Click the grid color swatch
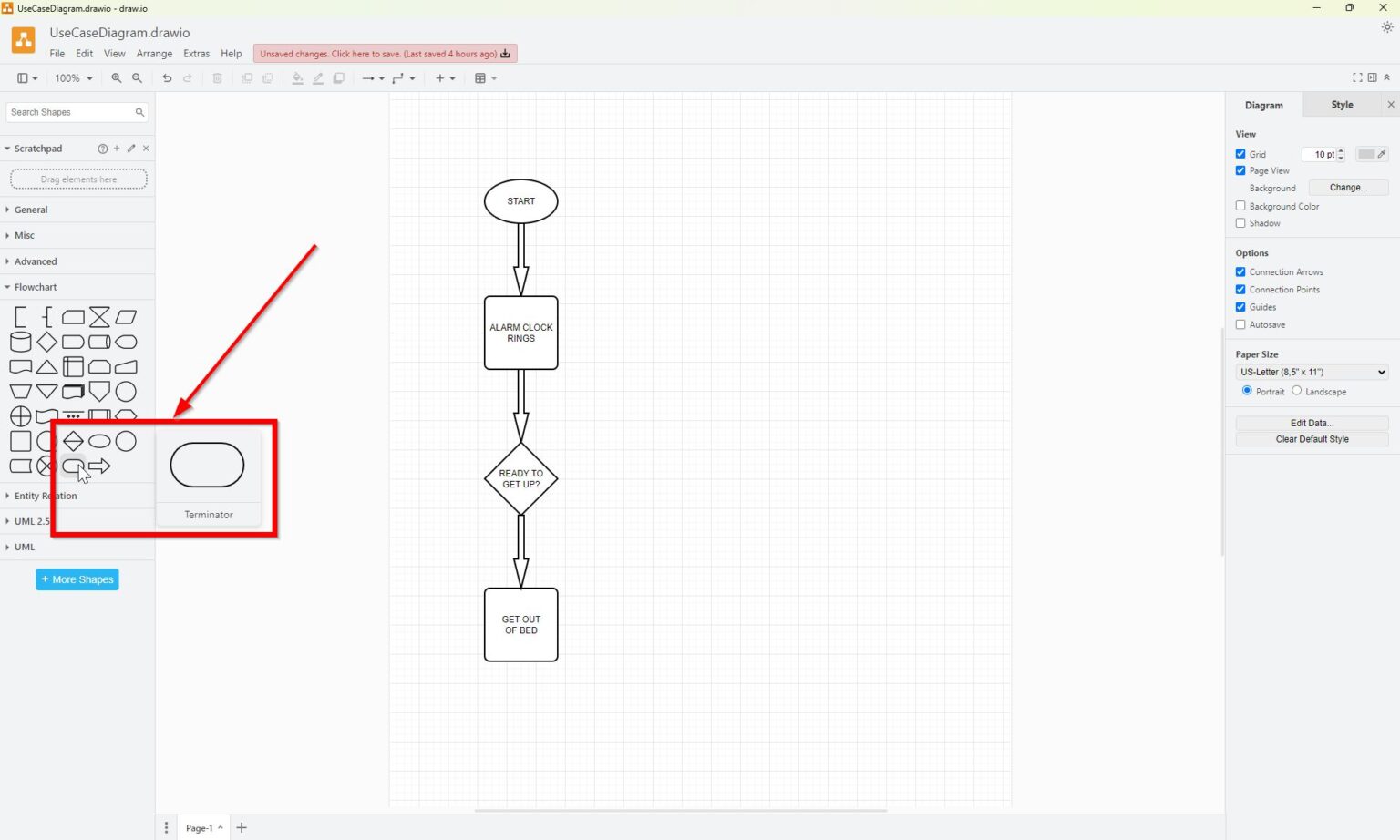 (x=1368, y=154)
